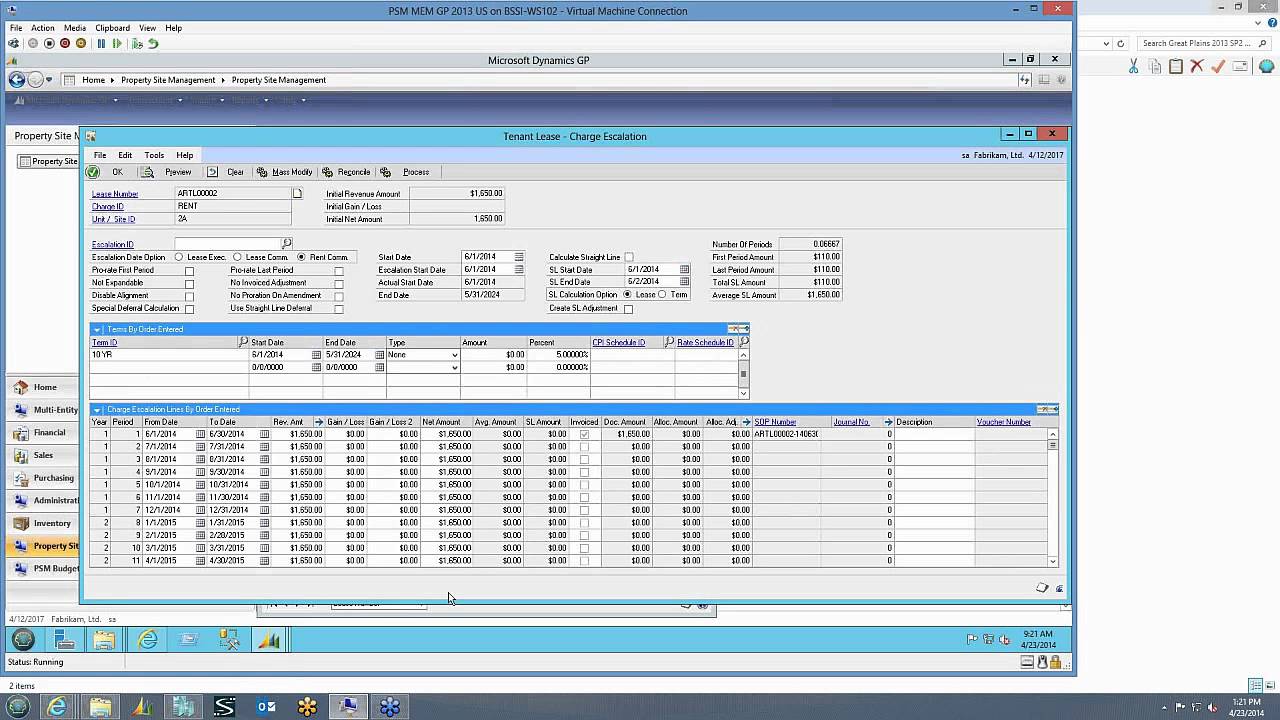This screenshot has width=1280, height=720.
Task: Open calendar for the 10 YR term end date 5/31/2024
Action: point(380,355)
